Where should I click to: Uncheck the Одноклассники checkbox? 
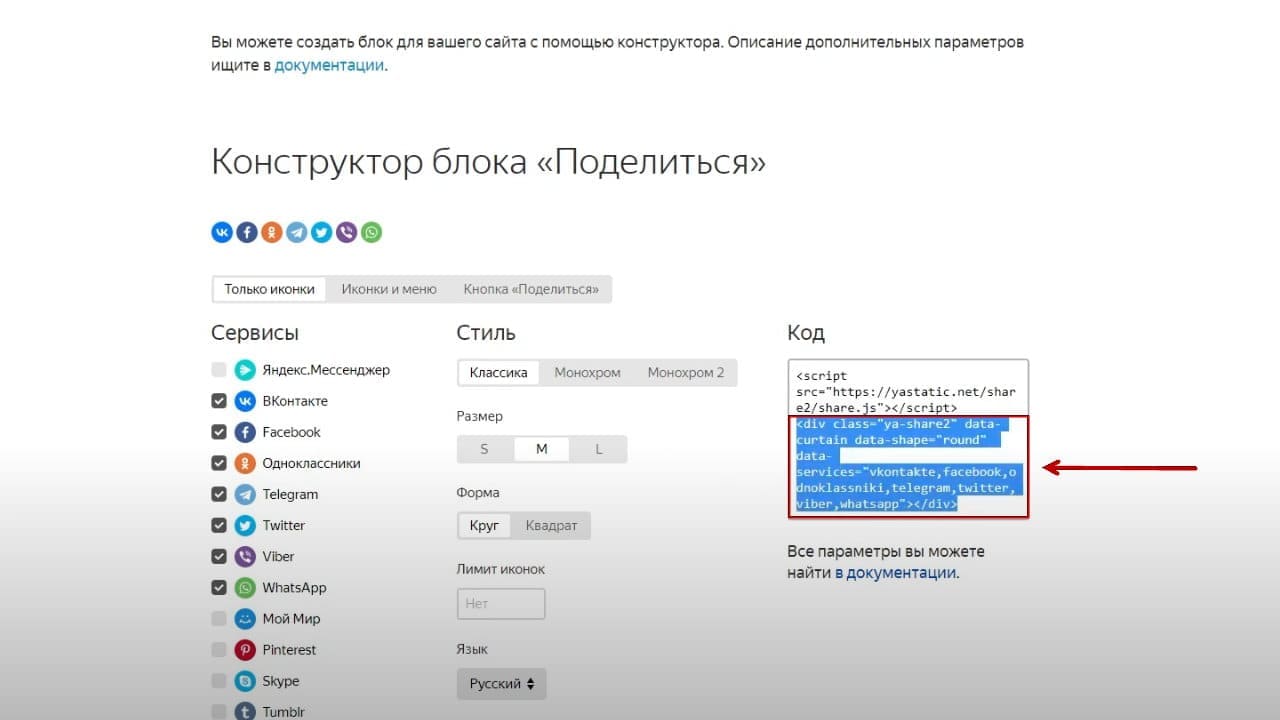(x=219, y=463)
